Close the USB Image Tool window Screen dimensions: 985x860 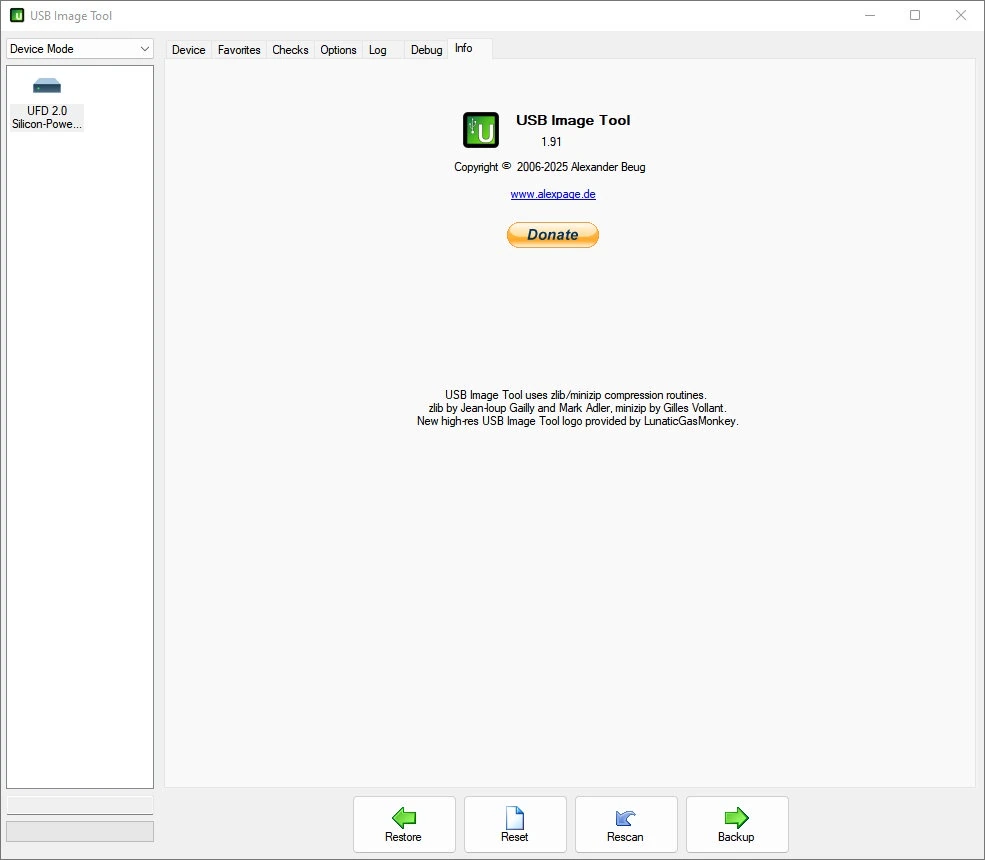961,15
